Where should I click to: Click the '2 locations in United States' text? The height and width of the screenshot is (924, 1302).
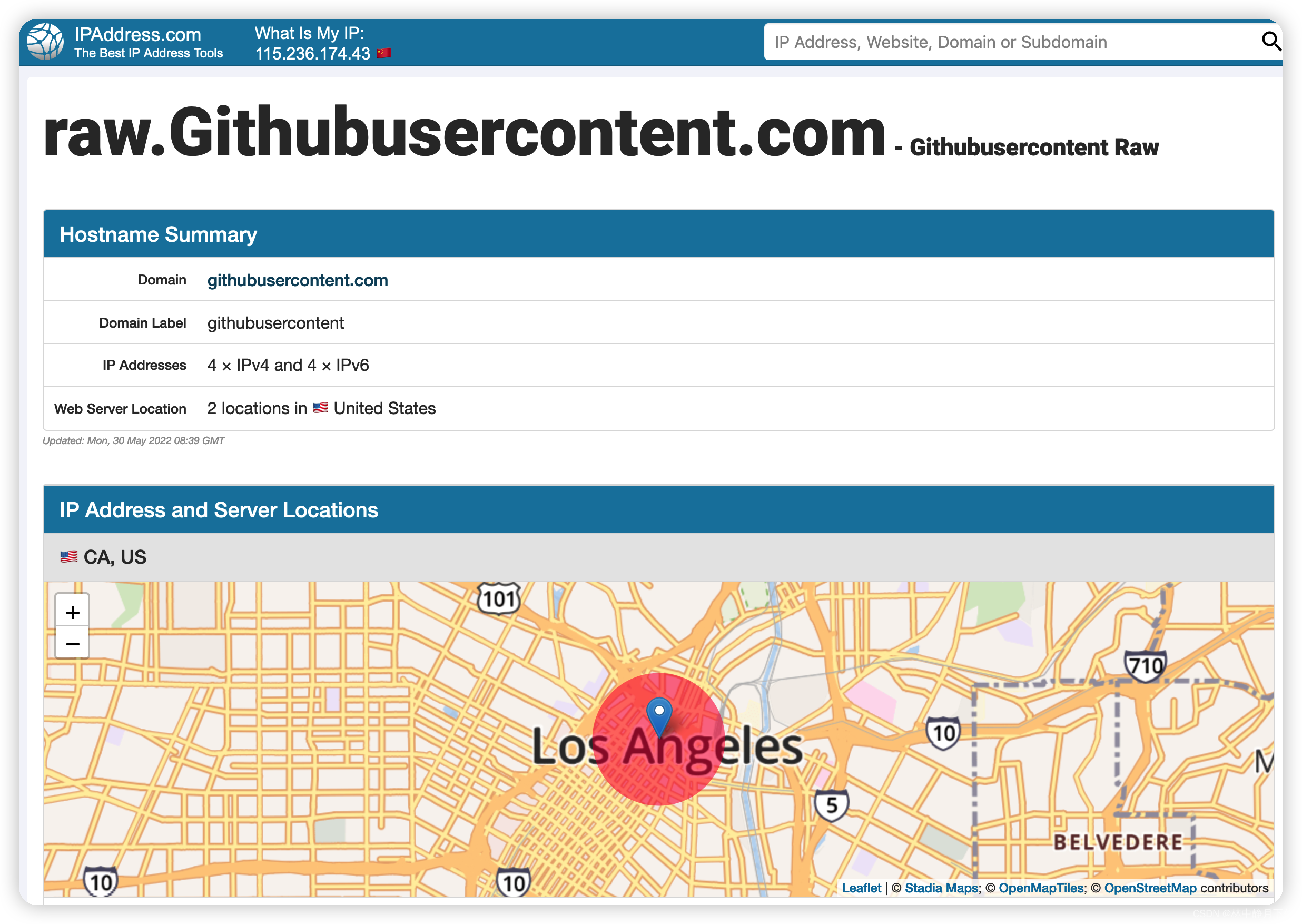[x=321, y=408]
